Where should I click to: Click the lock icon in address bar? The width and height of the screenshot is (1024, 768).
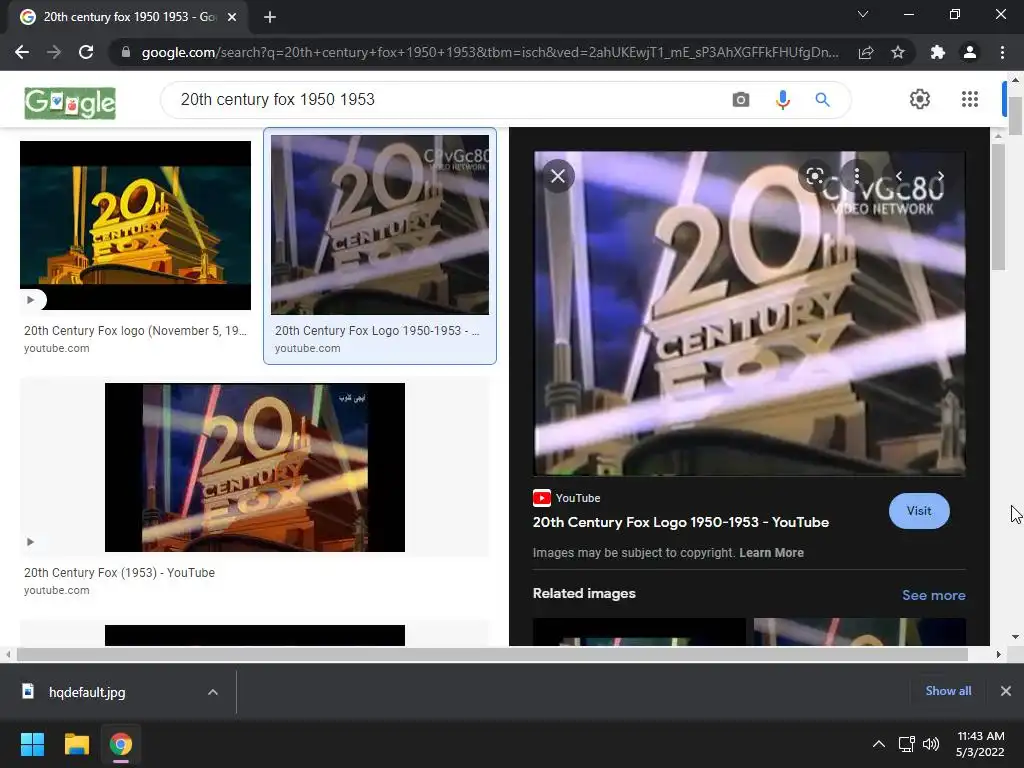(x=126, y=52)
